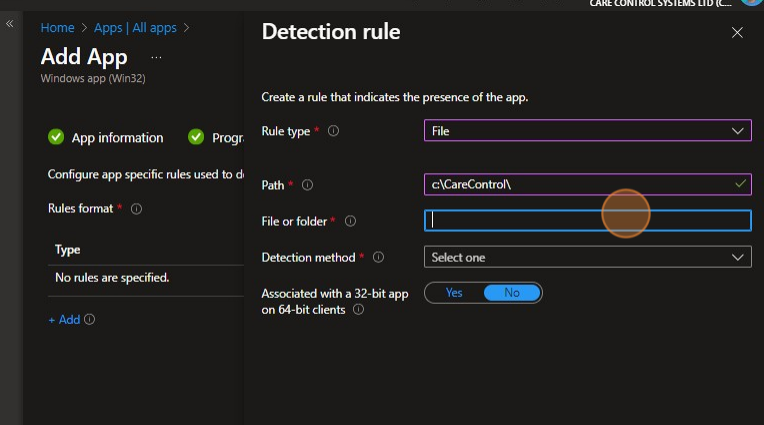
Task: Click the Rule type info icon
Action: click(334, 131)
